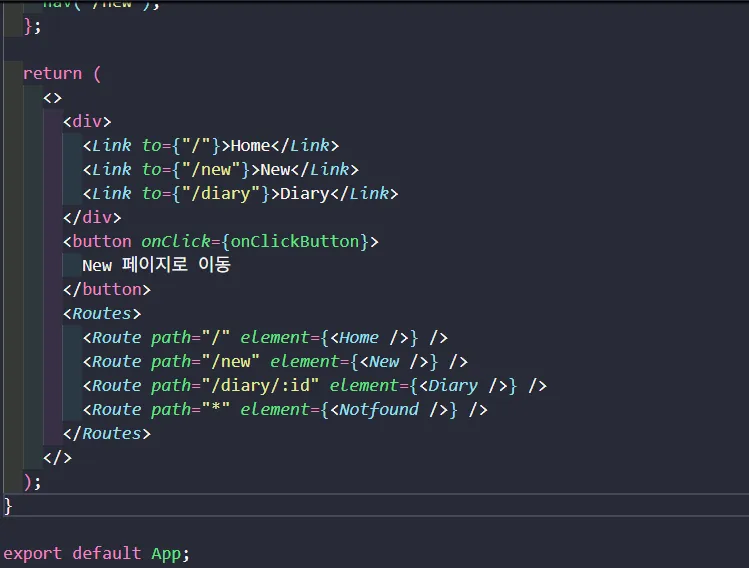
Task: Click the 'return (' line
Action: tap(62, 74)
